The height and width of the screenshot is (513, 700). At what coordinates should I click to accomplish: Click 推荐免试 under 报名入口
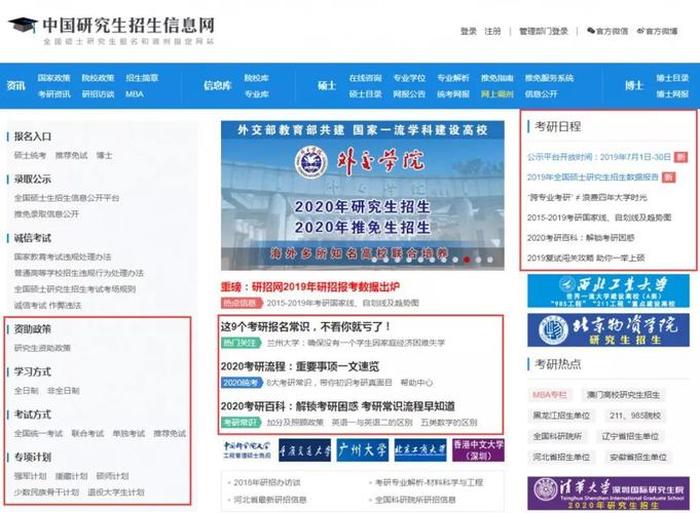(71, 155)
